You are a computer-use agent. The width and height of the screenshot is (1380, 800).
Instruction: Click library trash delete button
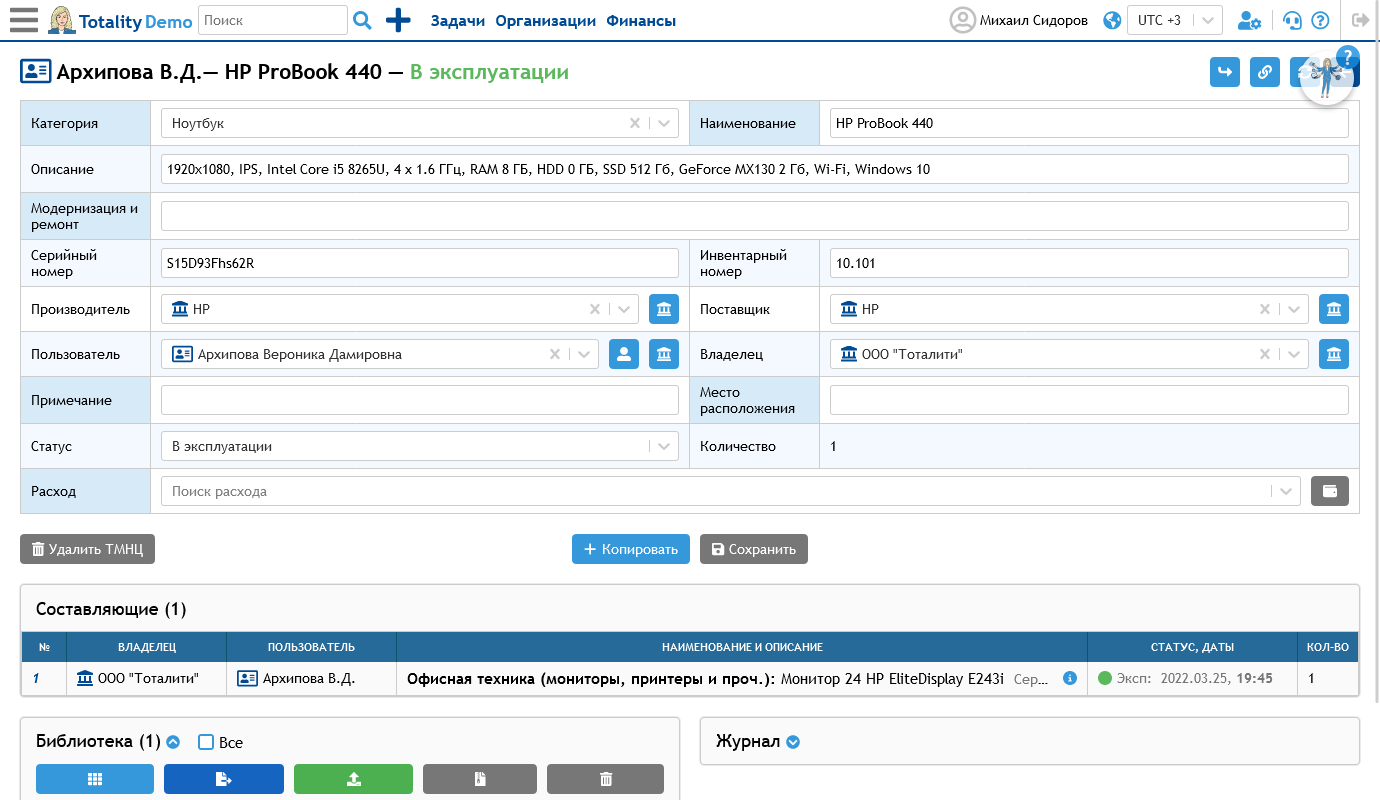point(605,779)
